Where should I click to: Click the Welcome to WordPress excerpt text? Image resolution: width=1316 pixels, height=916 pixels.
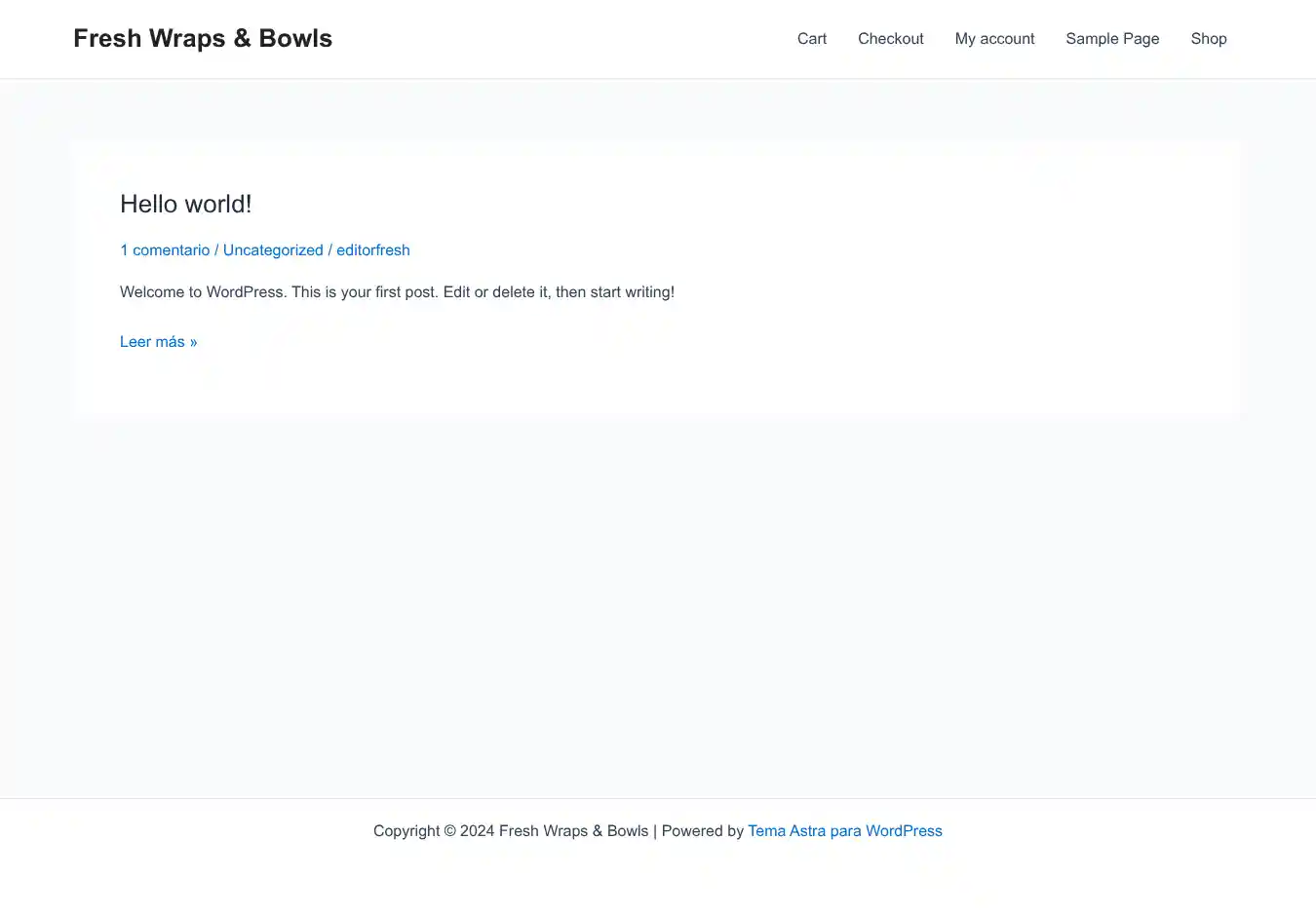397,292
